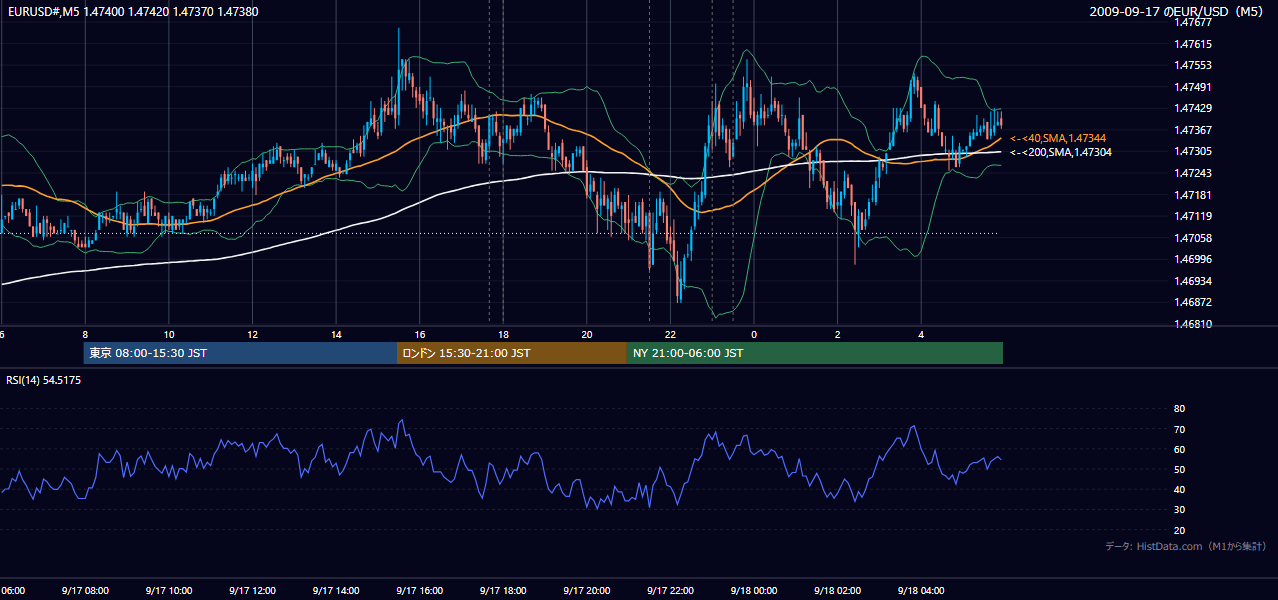Click the 9/17 12:00 bottom time label
This screenshot has height=600, width=1278.
tap(252, 590)
